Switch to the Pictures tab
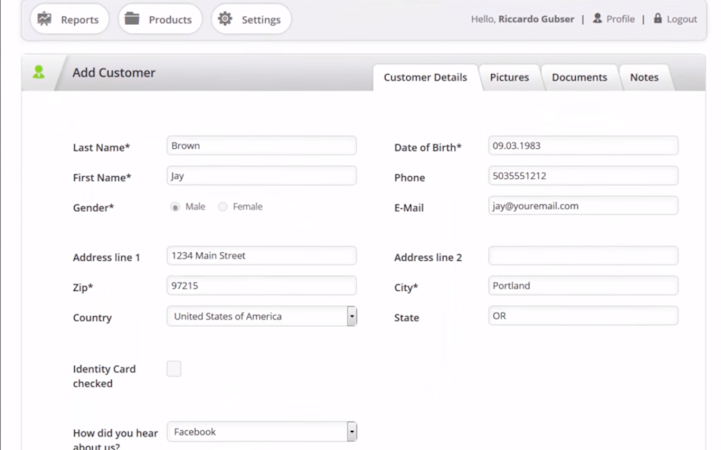 point(509,77)
